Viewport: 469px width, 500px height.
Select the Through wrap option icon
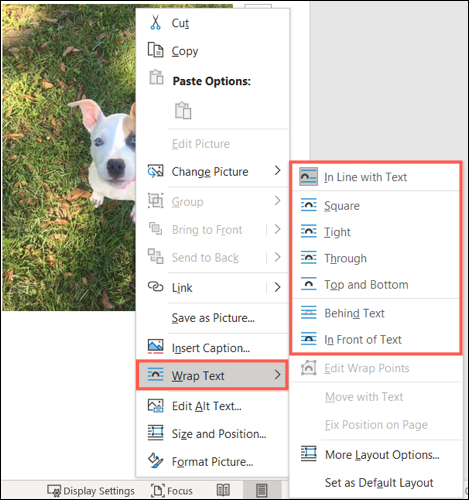click(308, 258)
